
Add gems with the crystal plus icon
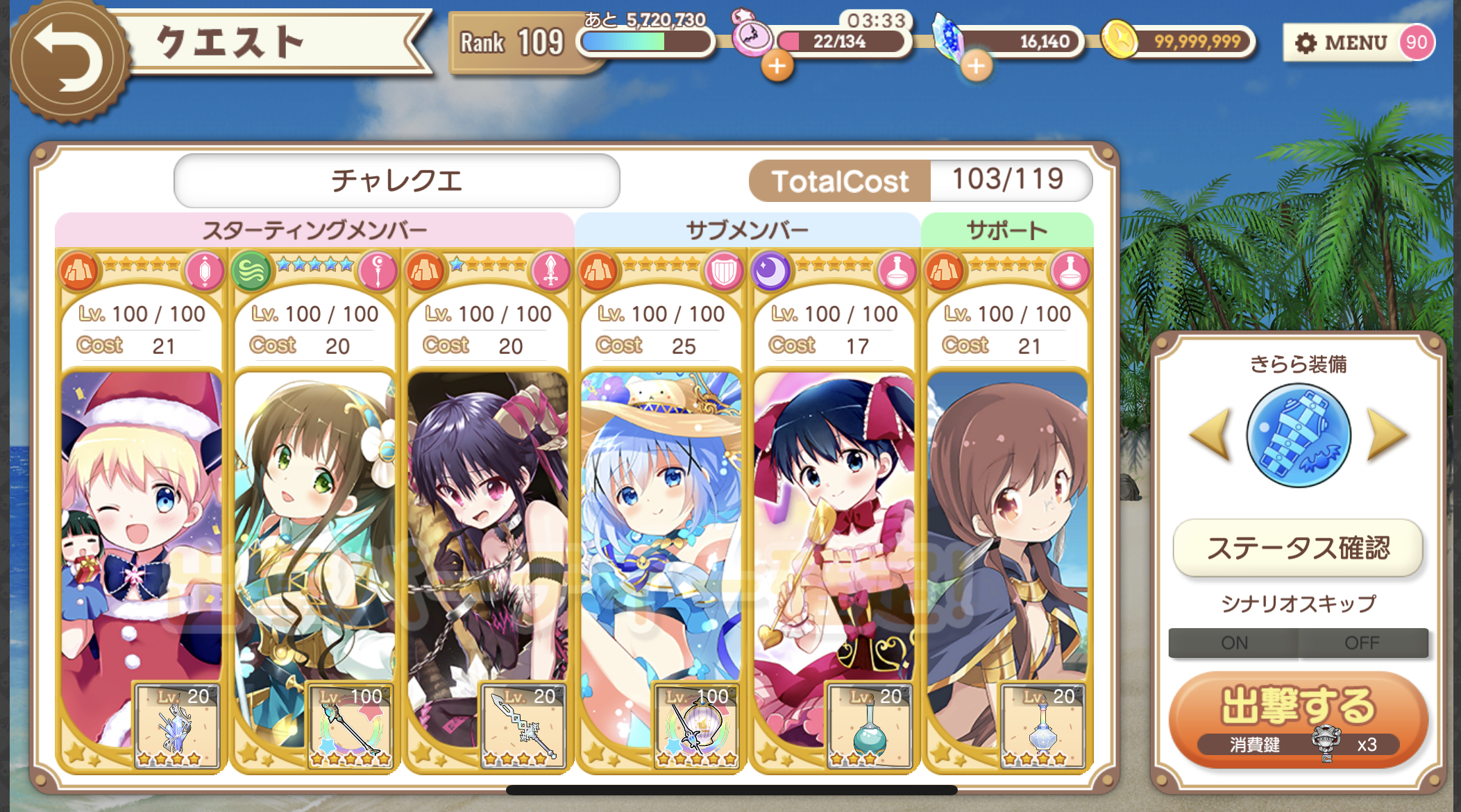(976, 67)
